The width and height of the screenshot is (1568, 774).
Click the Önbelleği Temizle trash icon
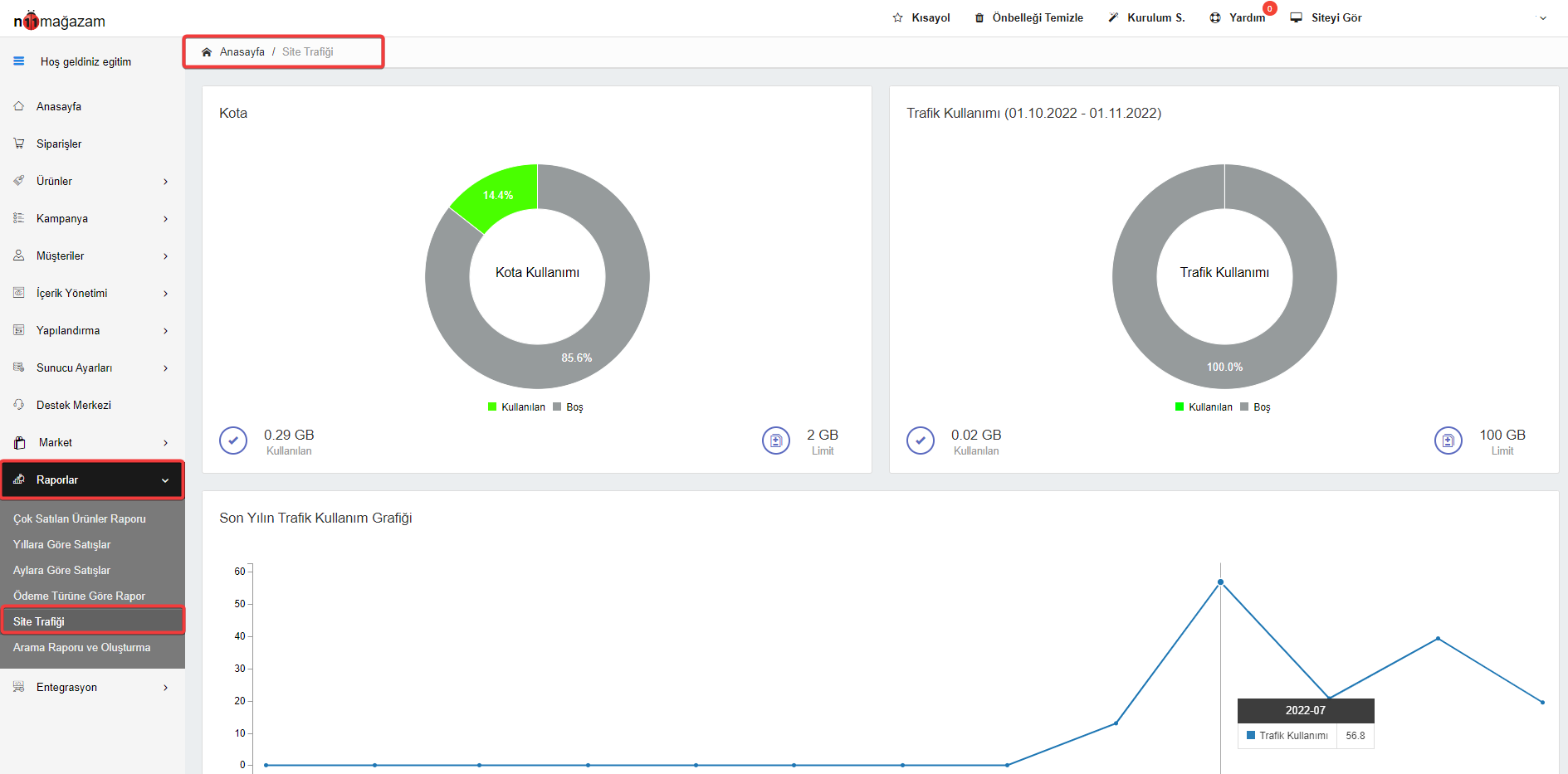(x=979, y=17)
